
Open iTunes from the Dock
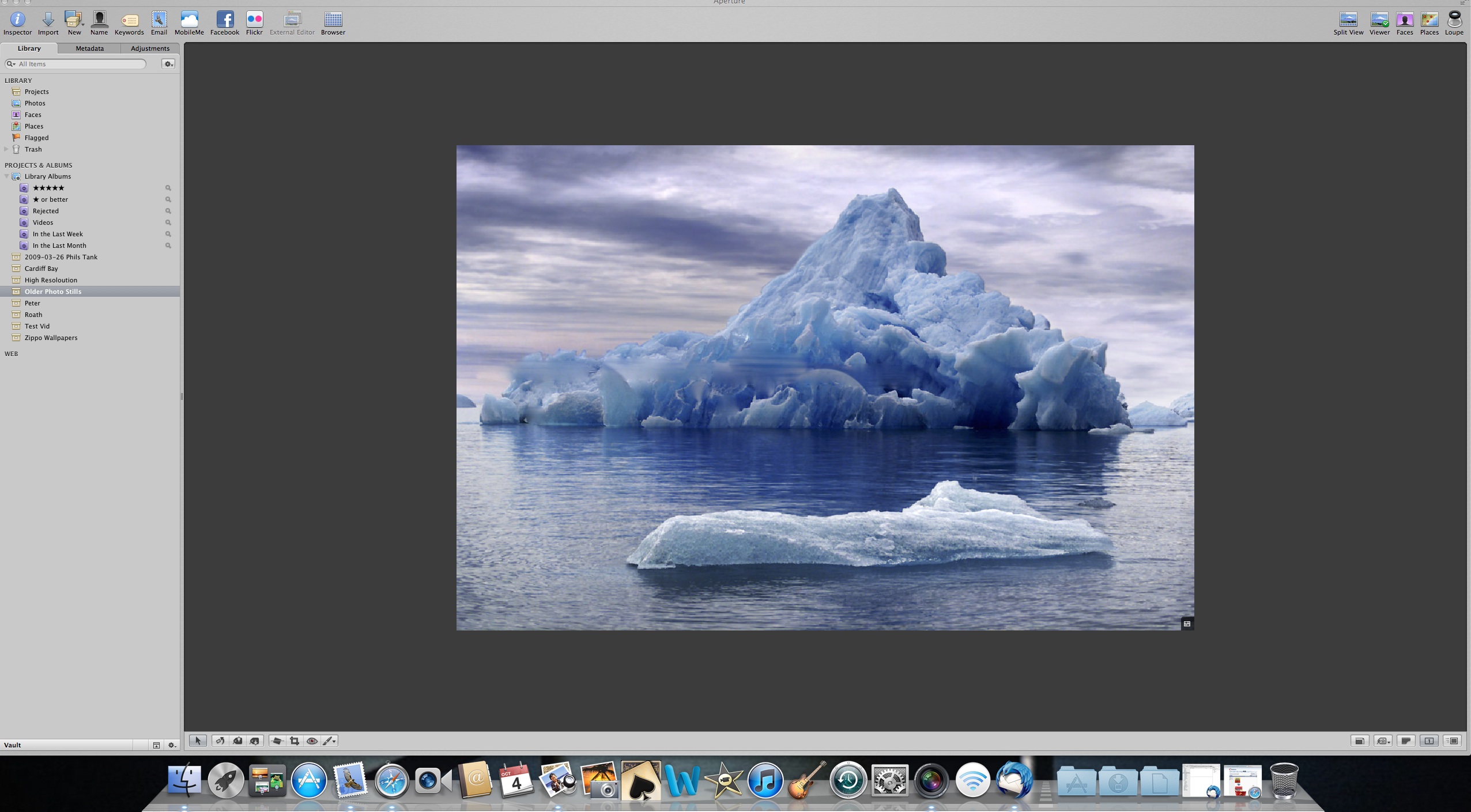[x=765, y=780]
